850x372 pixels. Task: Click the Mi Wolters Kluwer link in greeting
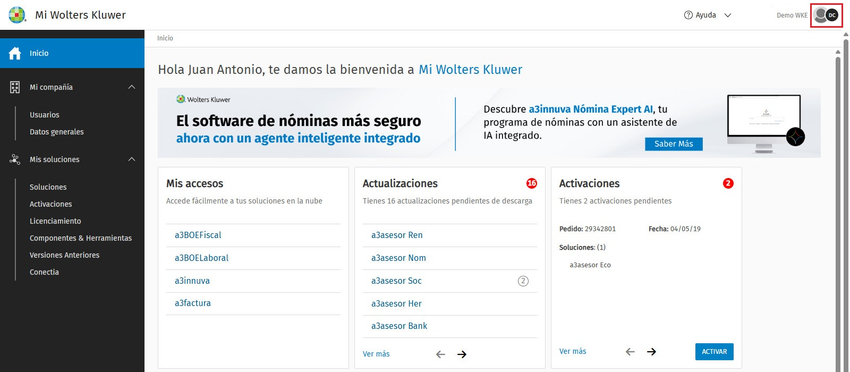click(x=471, y=70)
